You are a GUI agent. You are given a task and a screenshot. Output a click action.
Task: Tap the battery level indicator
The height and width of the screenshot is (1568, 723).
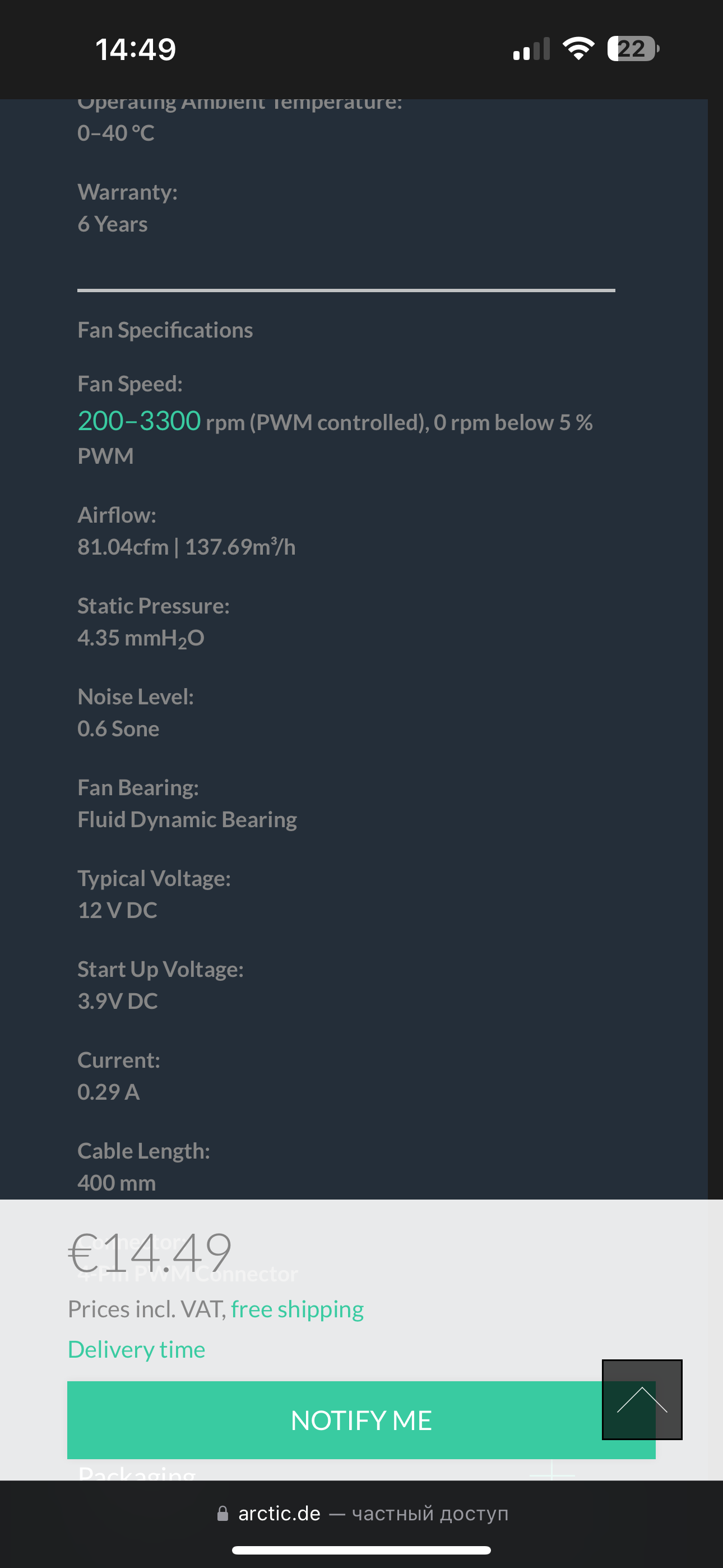[x=632, y=49]
